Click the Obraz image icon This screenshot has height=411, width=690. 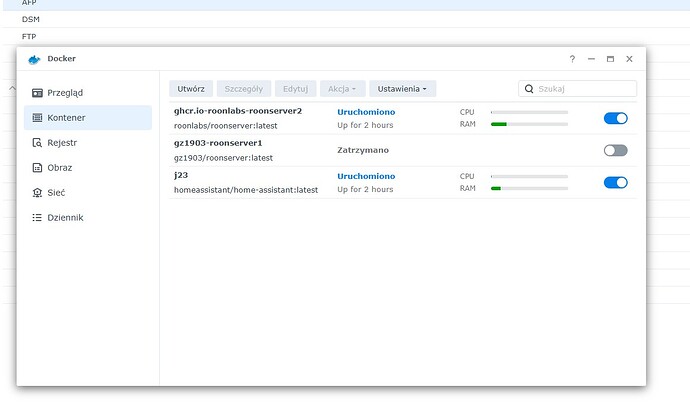coord(37,168)
